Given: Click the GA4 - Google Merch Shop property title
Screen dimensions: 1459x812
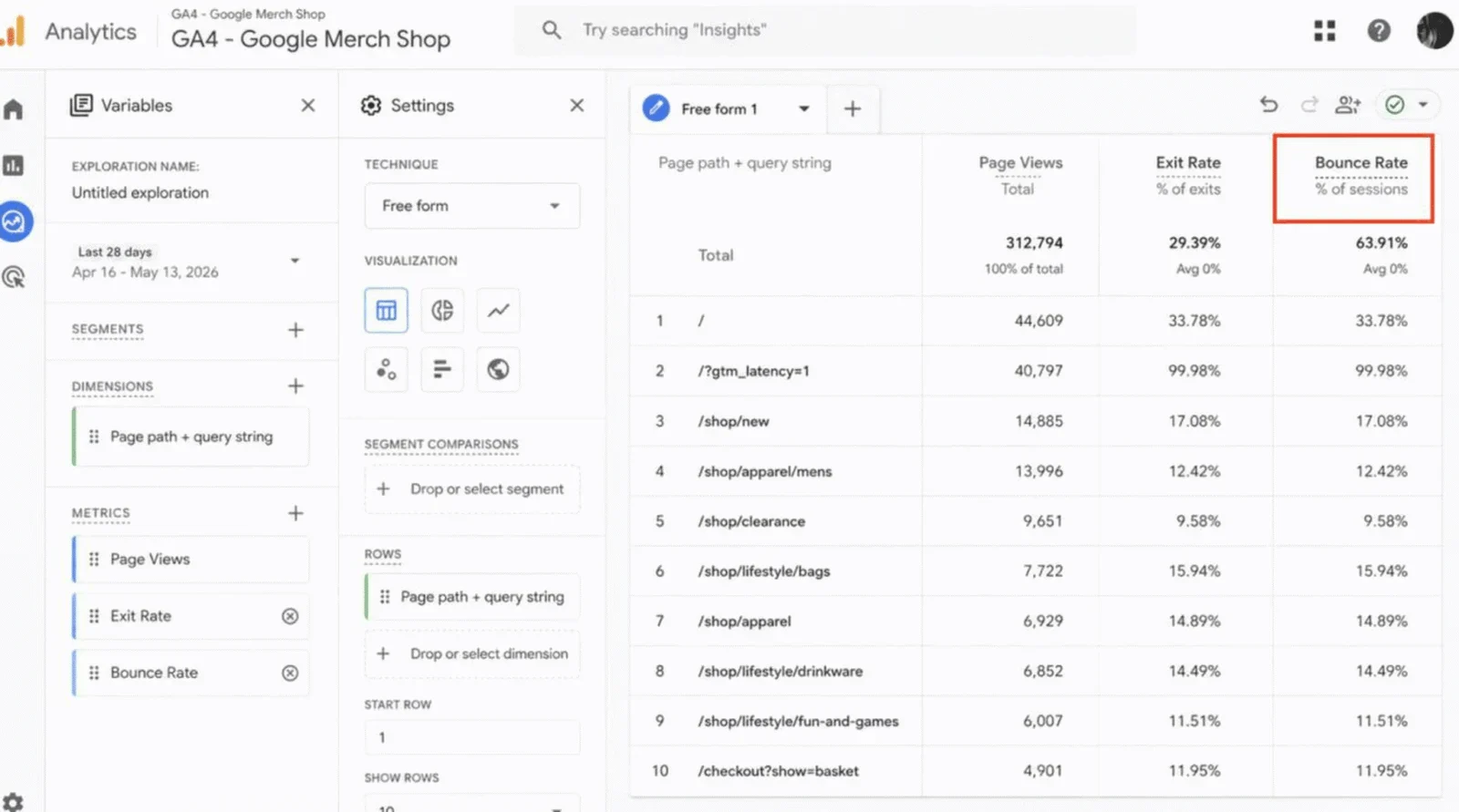Looking at the screenshot, I should click(x=311, y=39).
